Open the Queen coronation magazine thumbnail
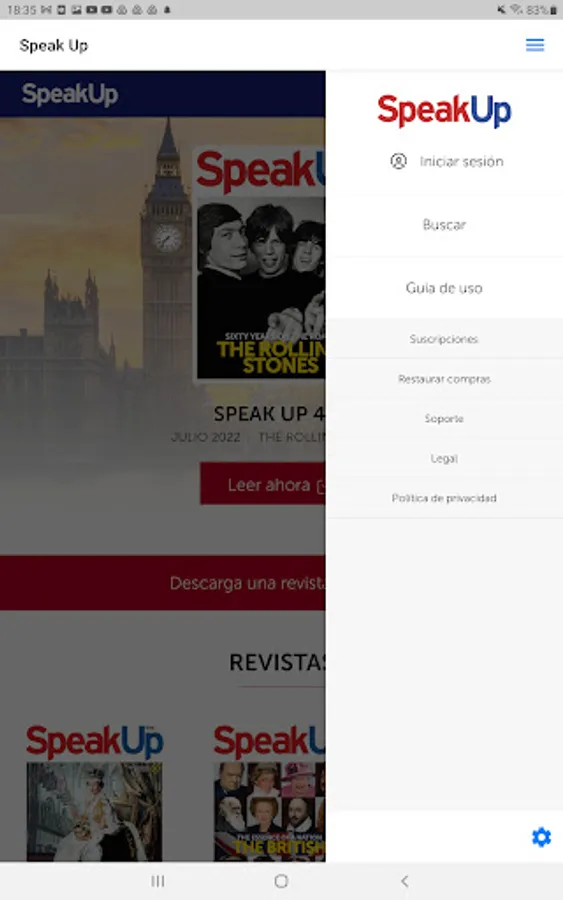The width and height of the screenshot is (563, 900). [95, 792]
